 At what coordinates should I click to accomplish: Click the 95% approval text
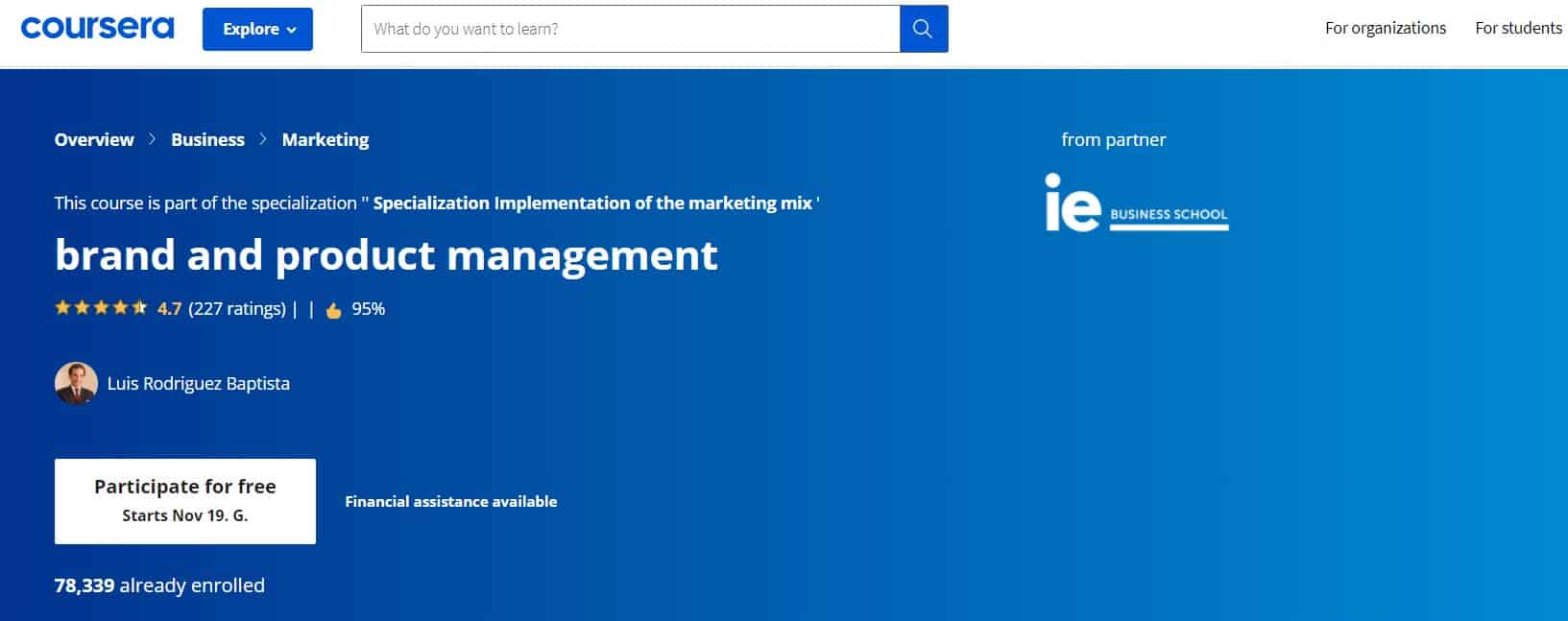(x=369, y=308)
